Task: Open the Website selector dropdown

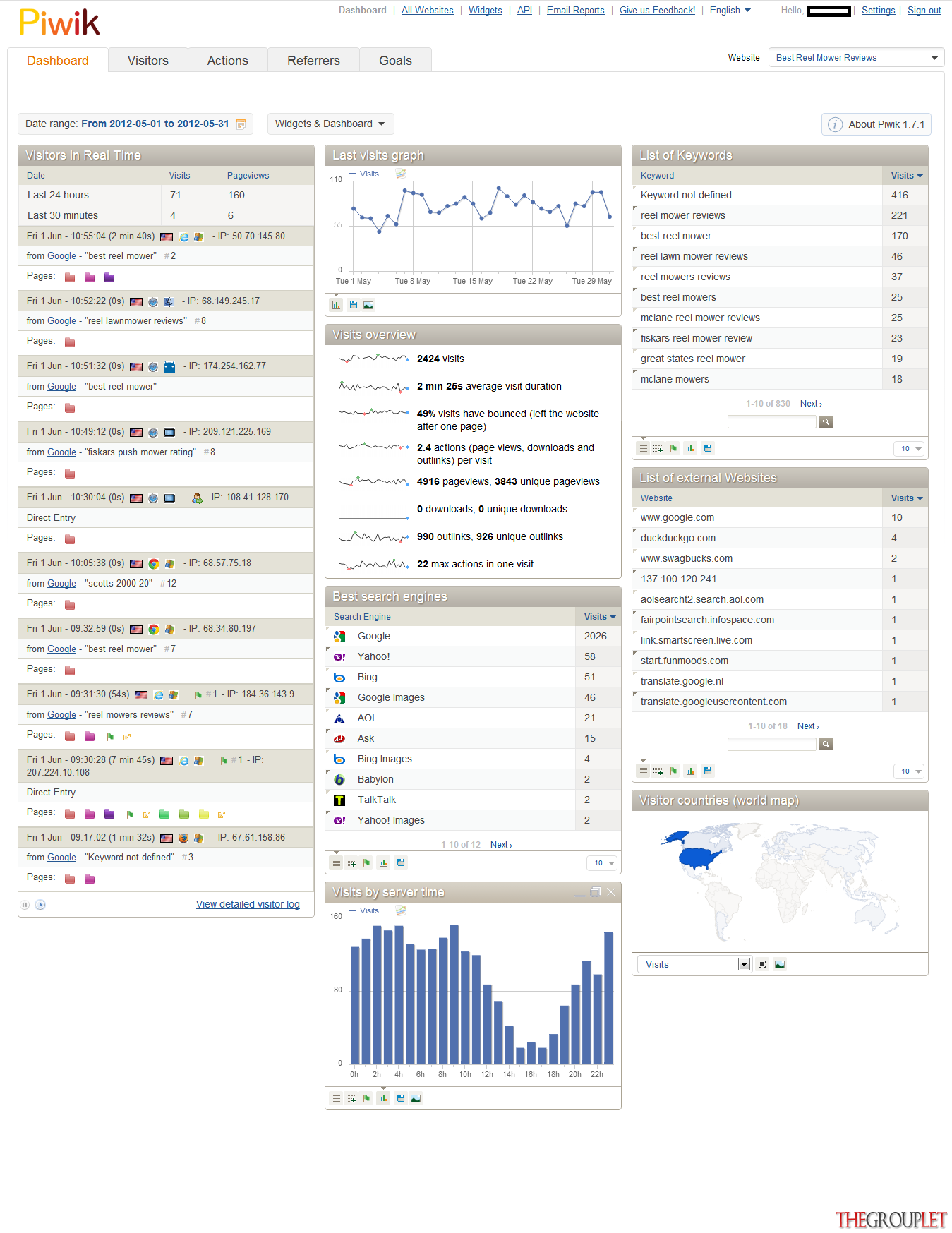Action: click(x=856, y=58)
